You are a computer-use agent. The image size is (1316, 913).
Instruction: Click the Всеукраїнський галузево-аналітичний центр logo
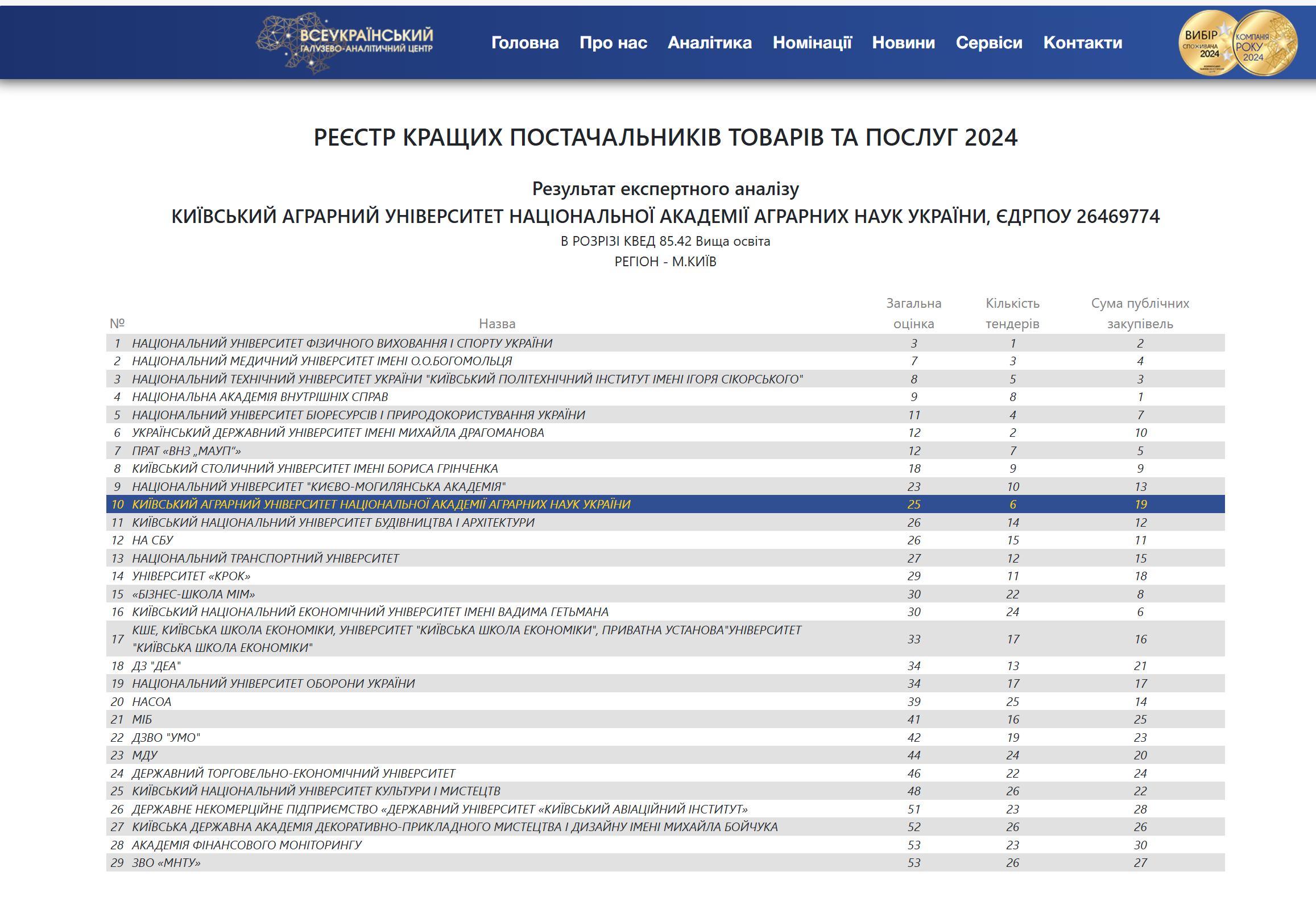click(x=345, y=43)
